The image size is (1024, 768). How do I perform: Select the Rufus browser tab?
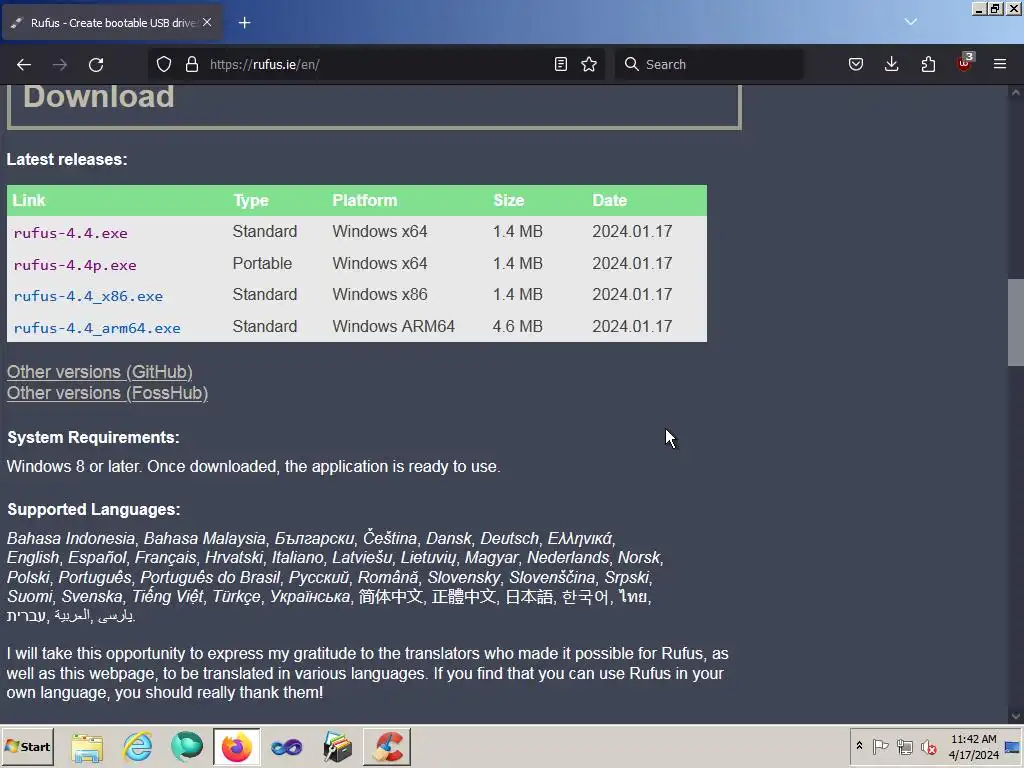[x=112, y=23]
